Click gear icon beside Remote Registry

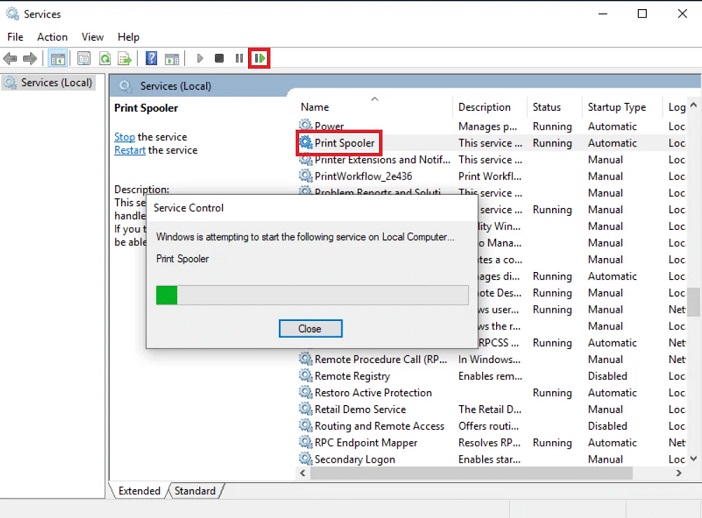[306, 375]
